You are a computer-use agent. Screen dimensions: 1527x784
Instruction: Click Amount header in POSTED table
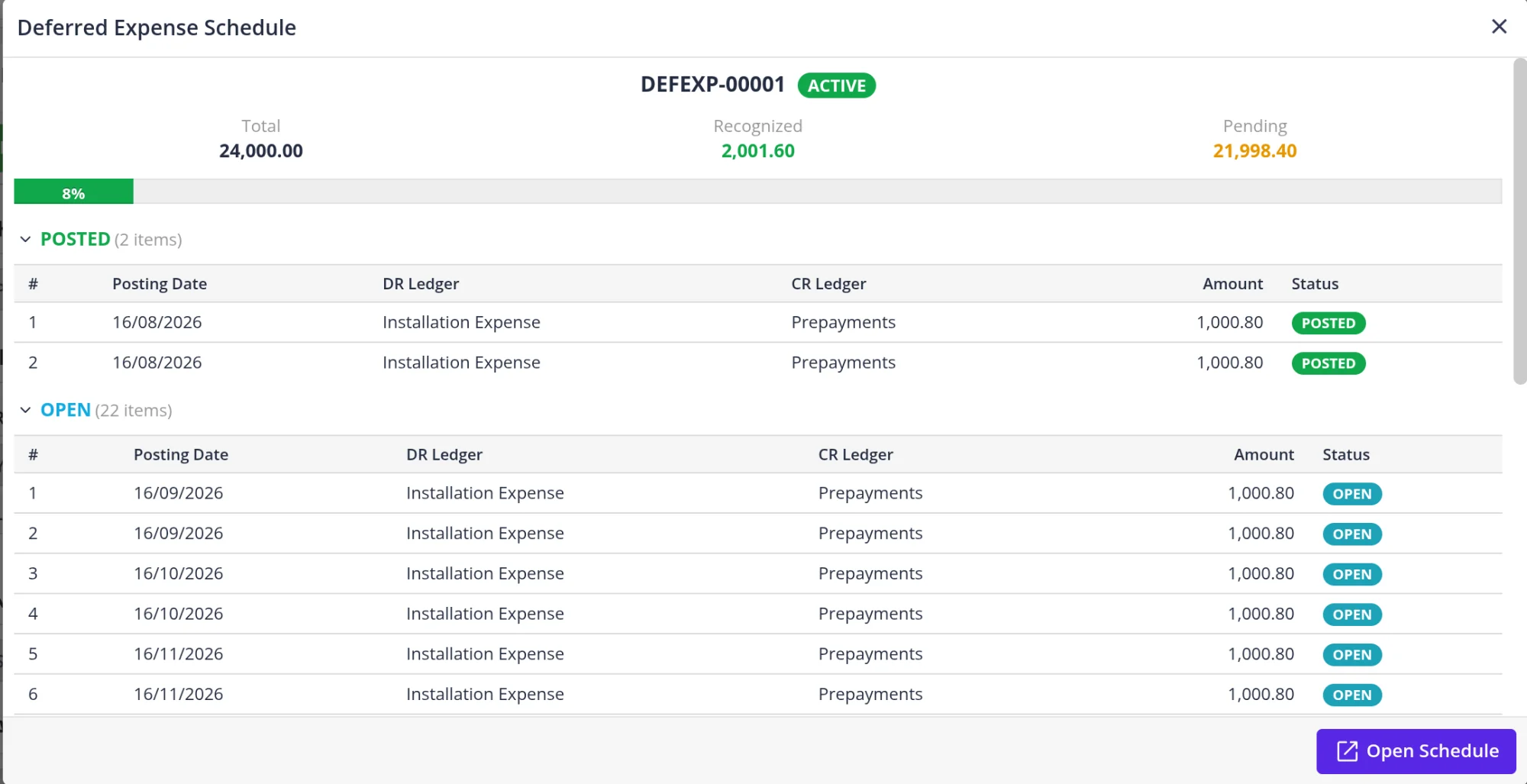1232,284
